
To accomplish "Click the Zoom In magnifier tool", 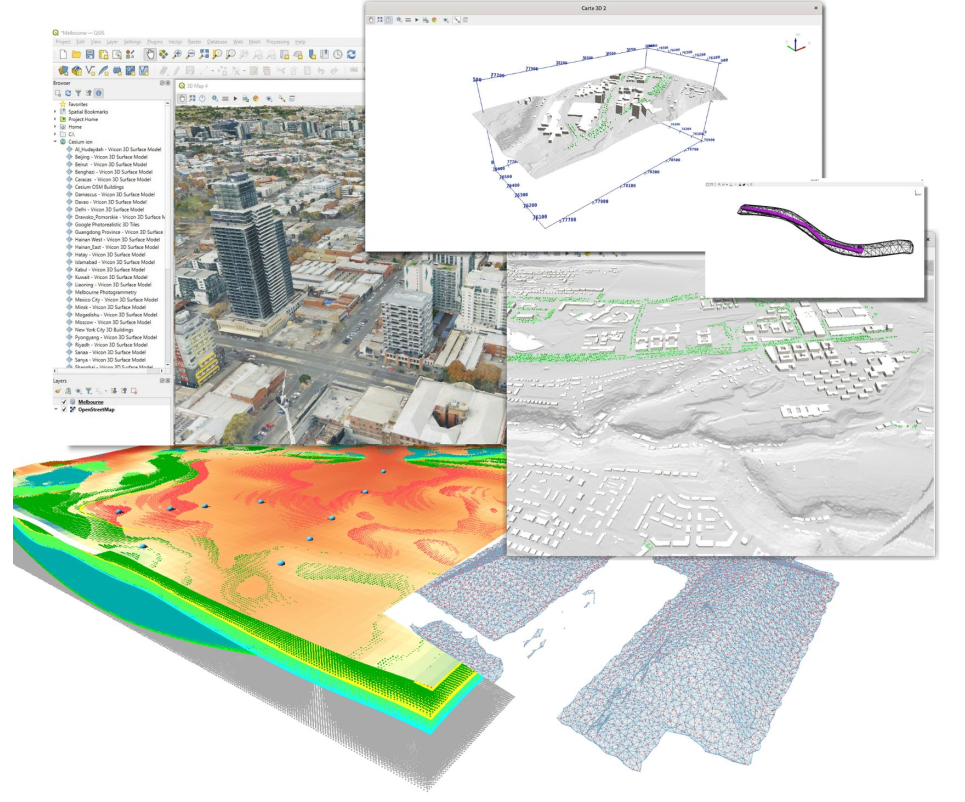I will pos(176,54).
